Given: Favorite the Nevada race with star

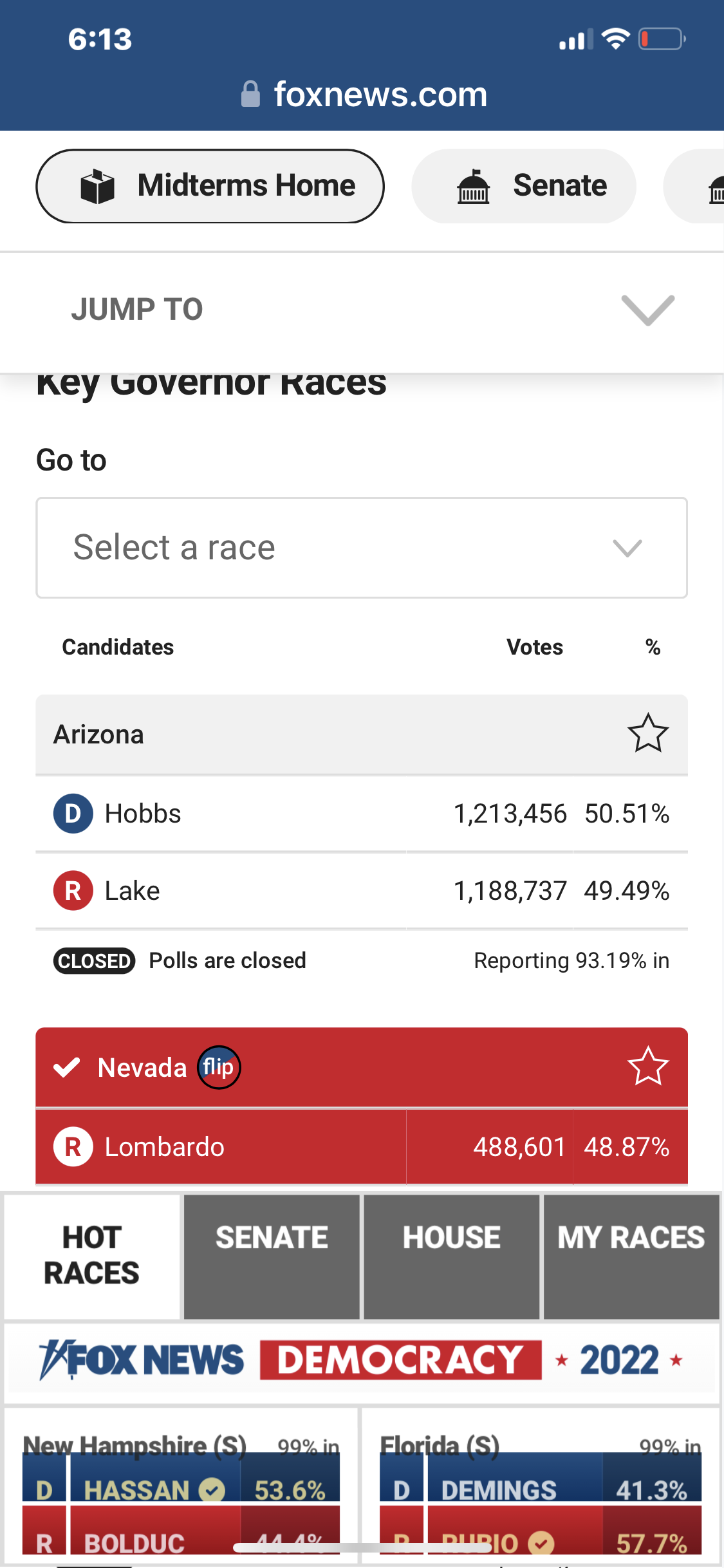Looking at the screenshot, I should point(647,1067).
